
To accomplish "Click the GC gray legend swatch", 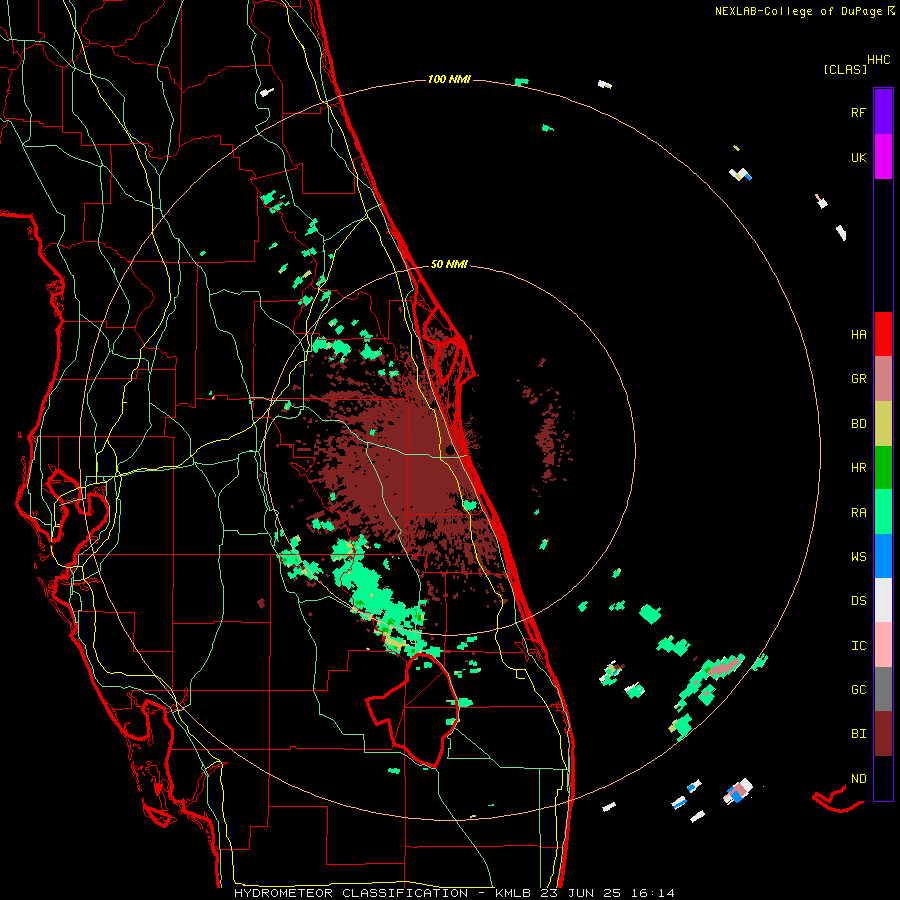I will 883,689.
